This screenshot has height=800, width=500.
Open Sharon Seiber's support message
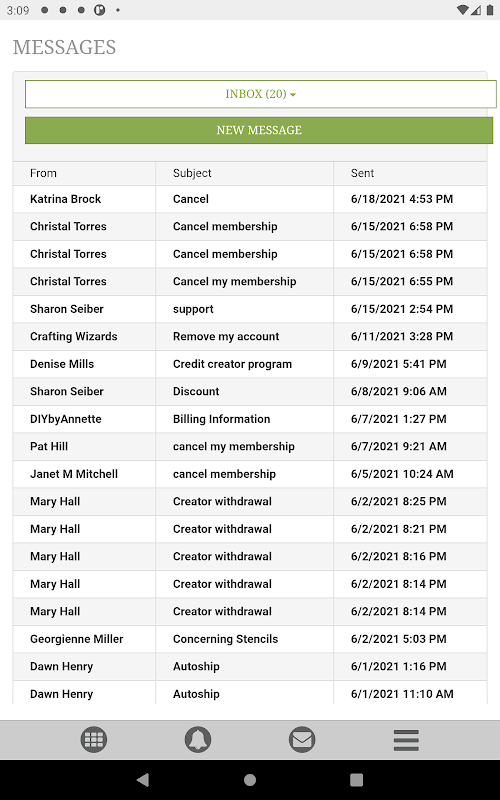pyautogui.click(x=250, y=309)
